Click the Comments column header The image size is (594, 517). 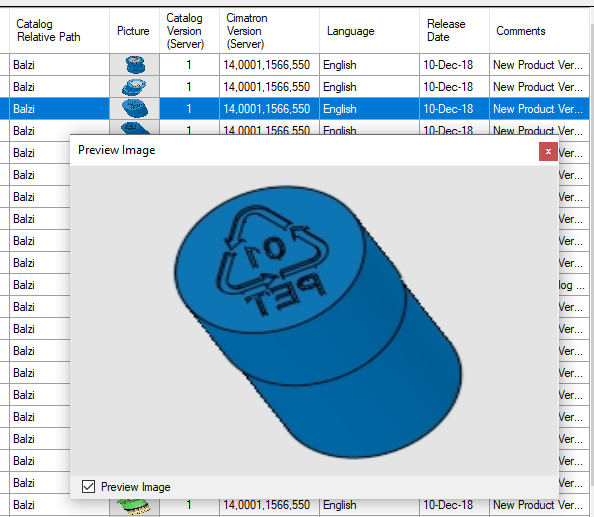(x=539, y=31)
